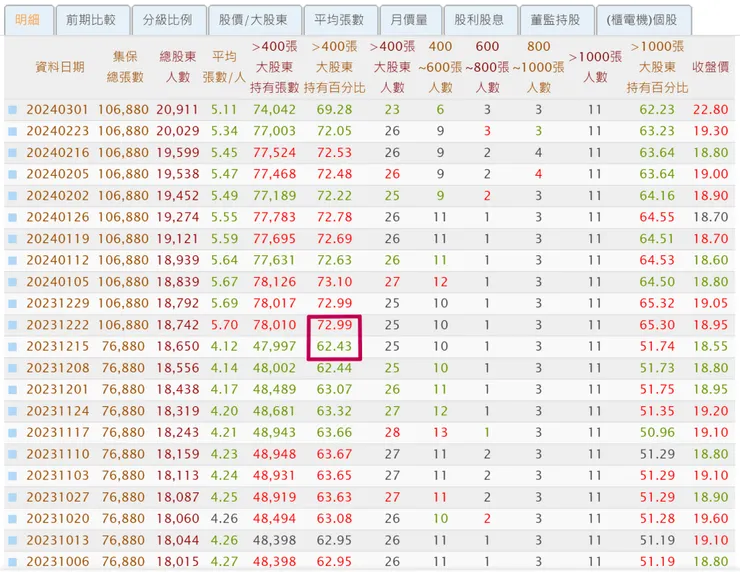
Task: Click the date 20231006
Action: tap(57, 562)
